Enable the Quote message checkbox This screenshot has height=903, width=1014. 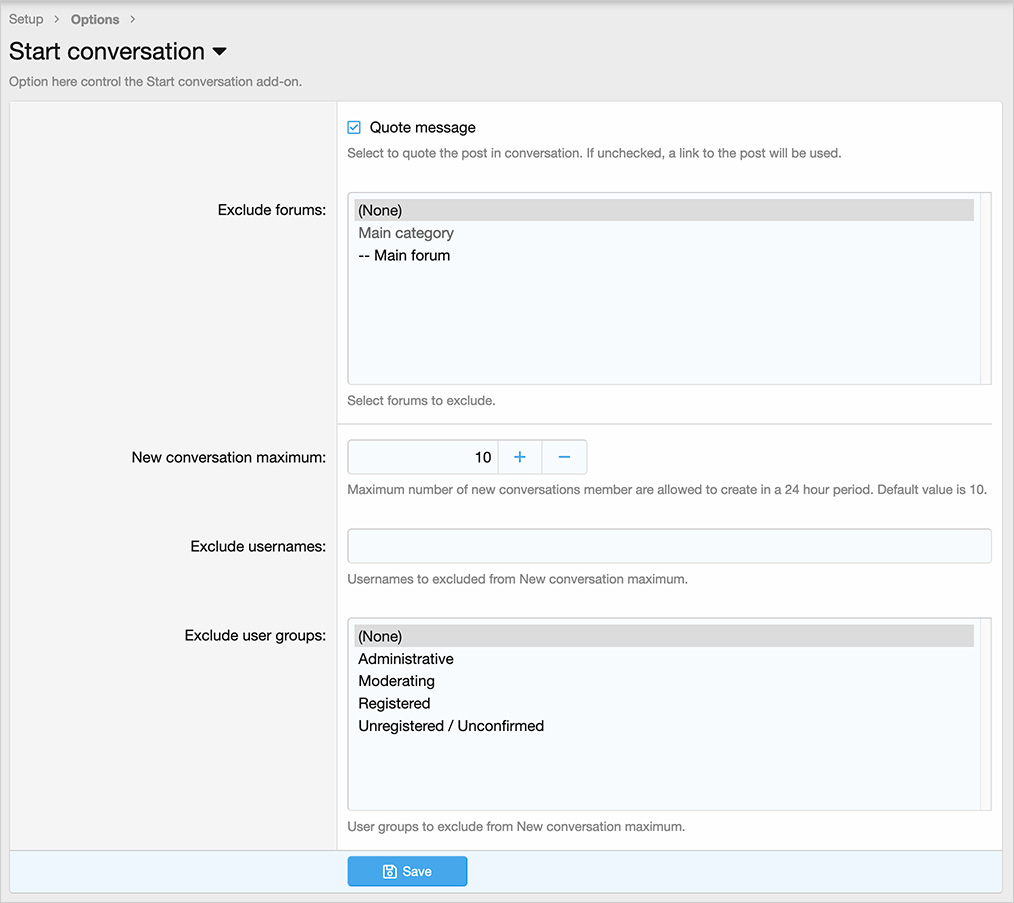coord(353,127)
